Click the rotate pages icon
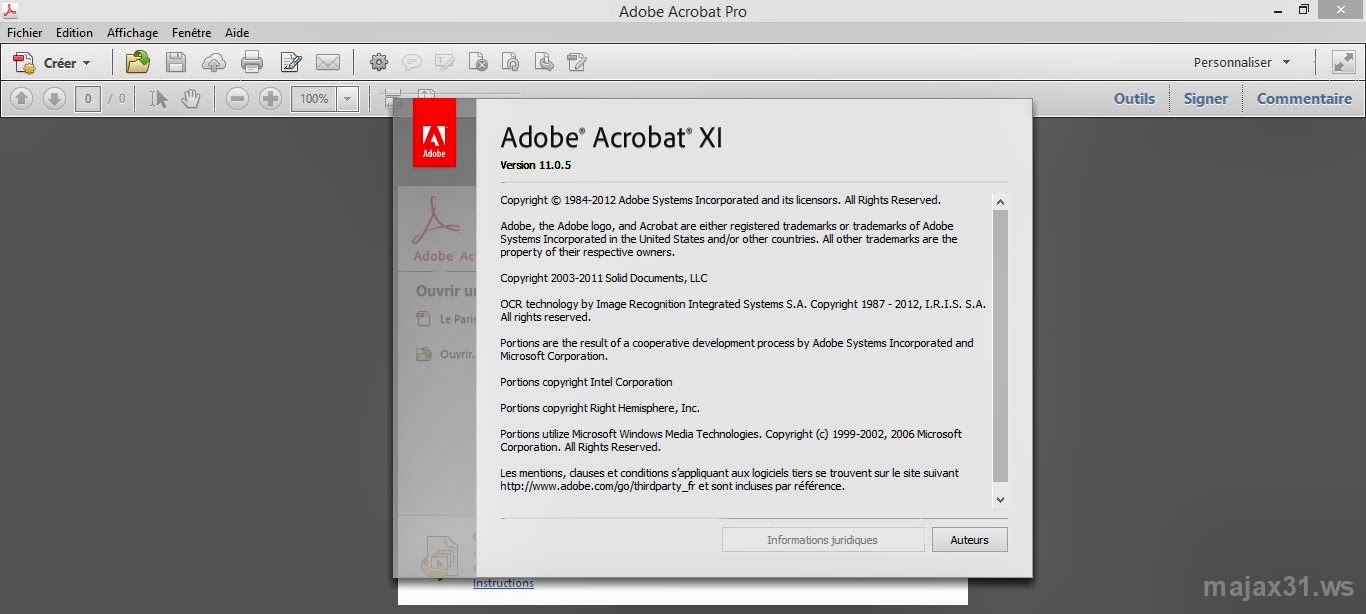Viewport: 1366px width, 614px height. coord(511,62)
